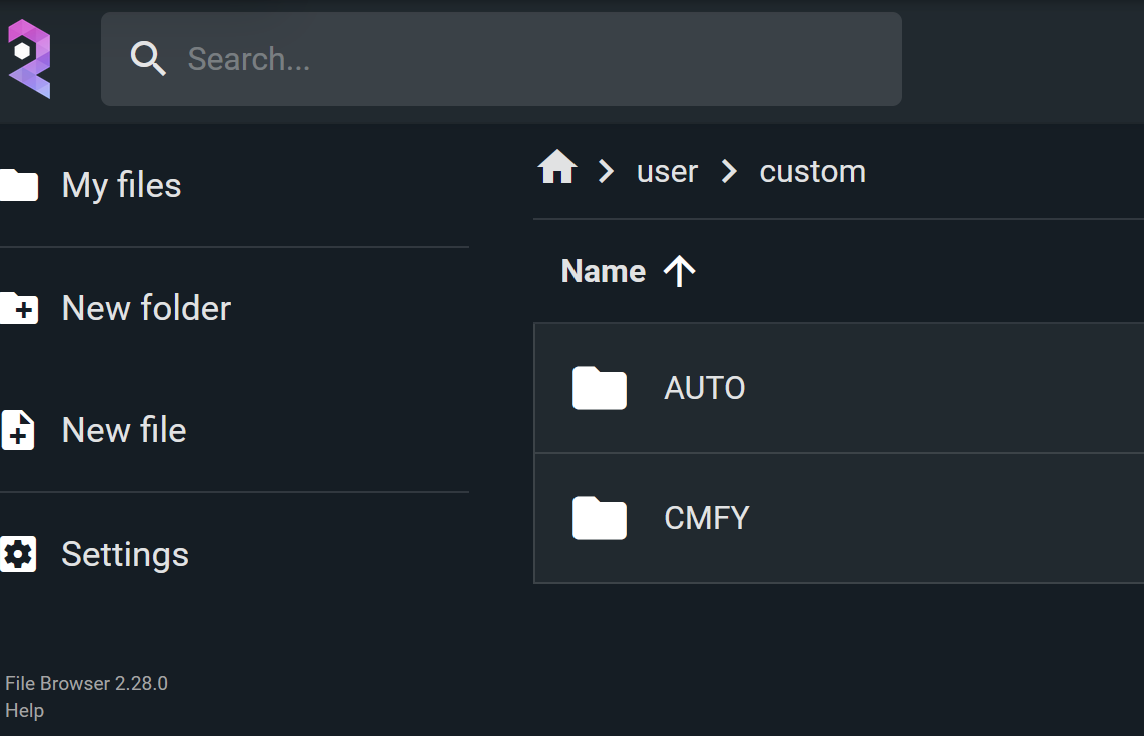
Task: Select the CMFY folder row
Action: [800, 518]
